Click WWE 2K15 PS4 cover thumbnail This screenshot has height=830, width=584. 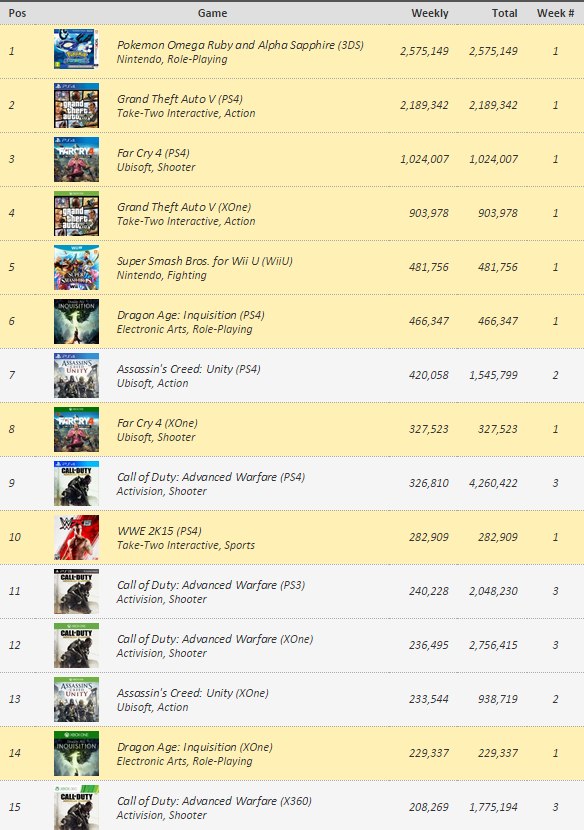(x=76, y=537)
